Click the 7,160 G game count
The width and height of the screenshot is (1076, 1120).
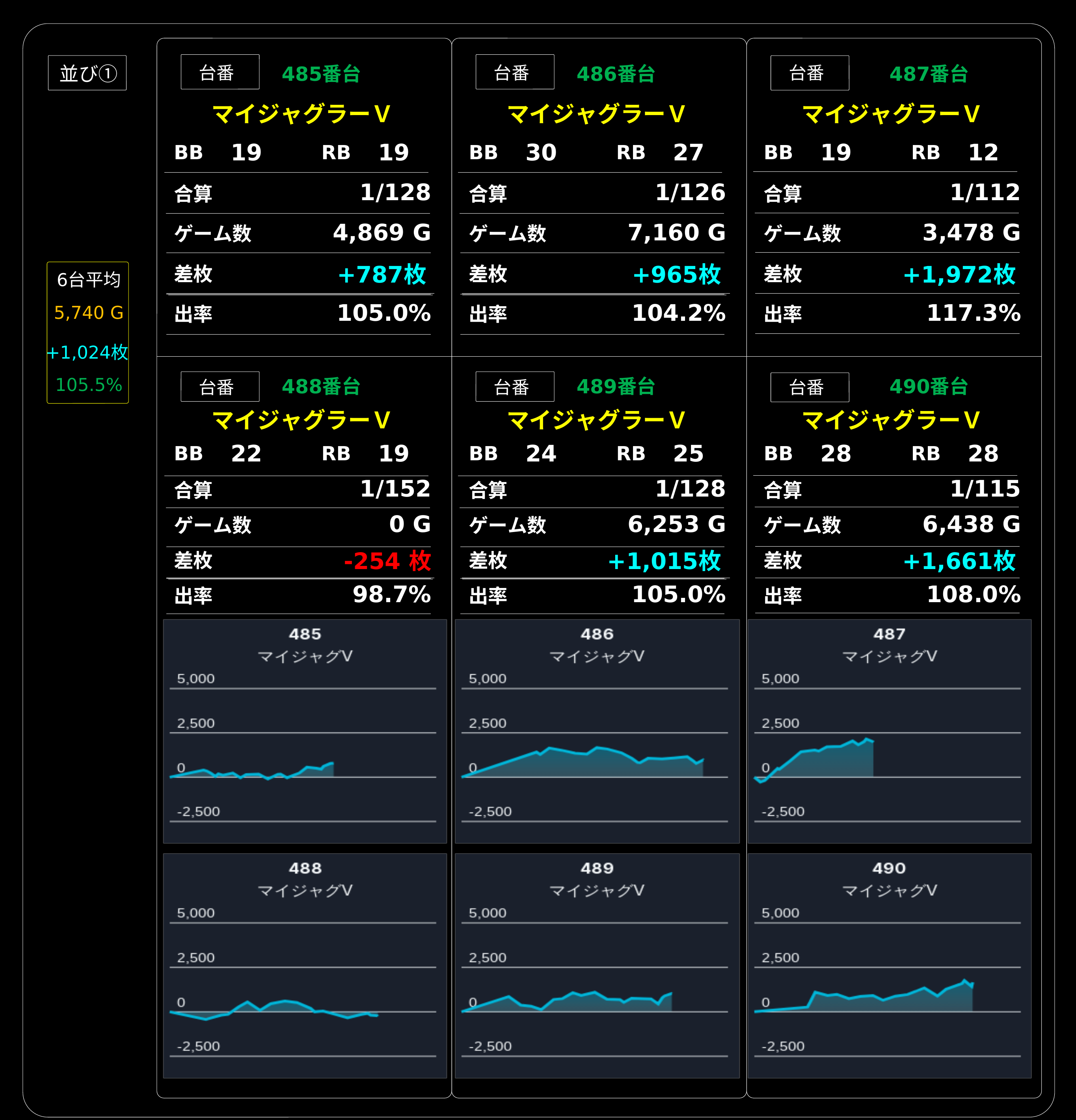tap(677, 233)
